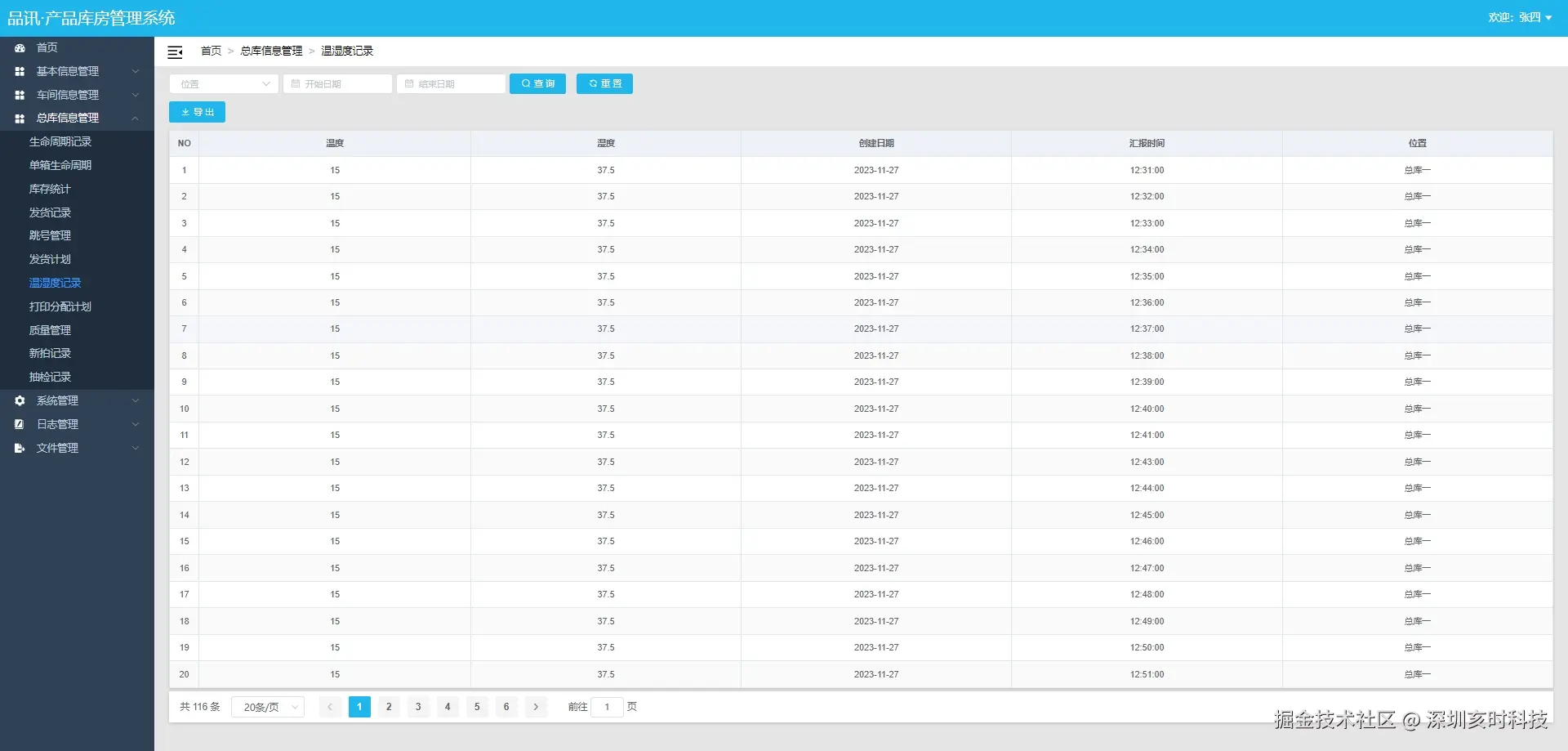1568x751 pixels.
Task: Select 库存统计 in sidebar
Action: [50, 190]
